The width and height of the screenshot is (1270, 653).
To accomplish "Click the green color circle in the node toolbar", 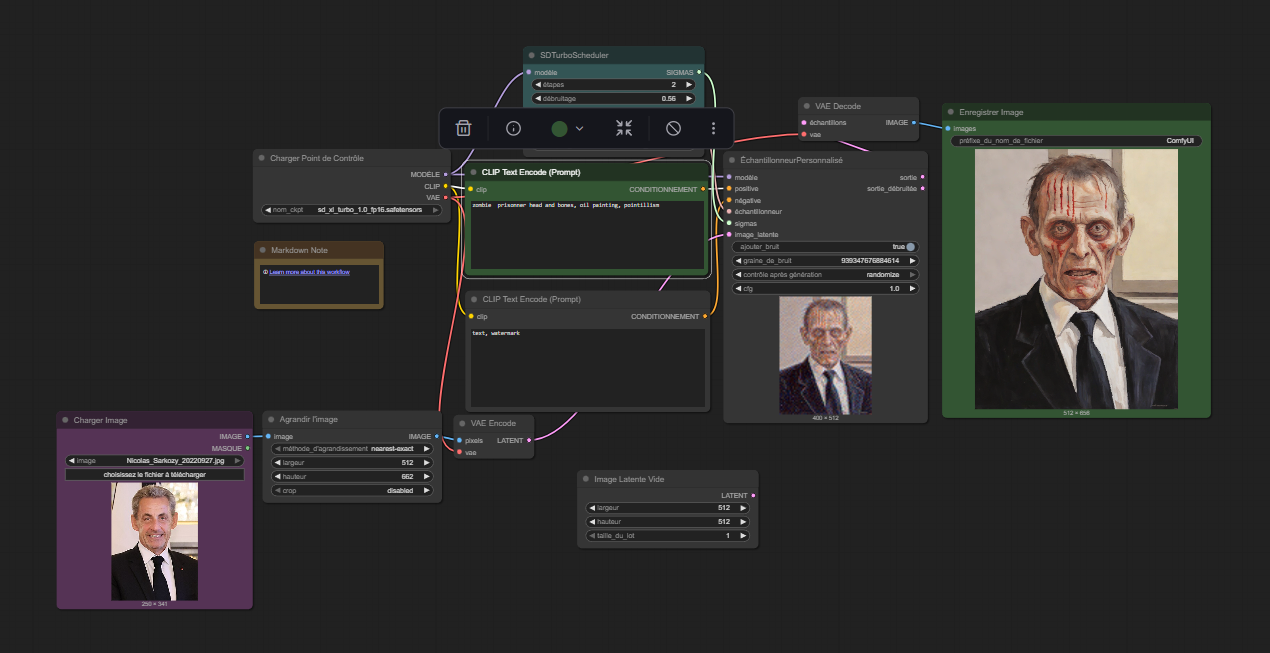I will point(559,128).
